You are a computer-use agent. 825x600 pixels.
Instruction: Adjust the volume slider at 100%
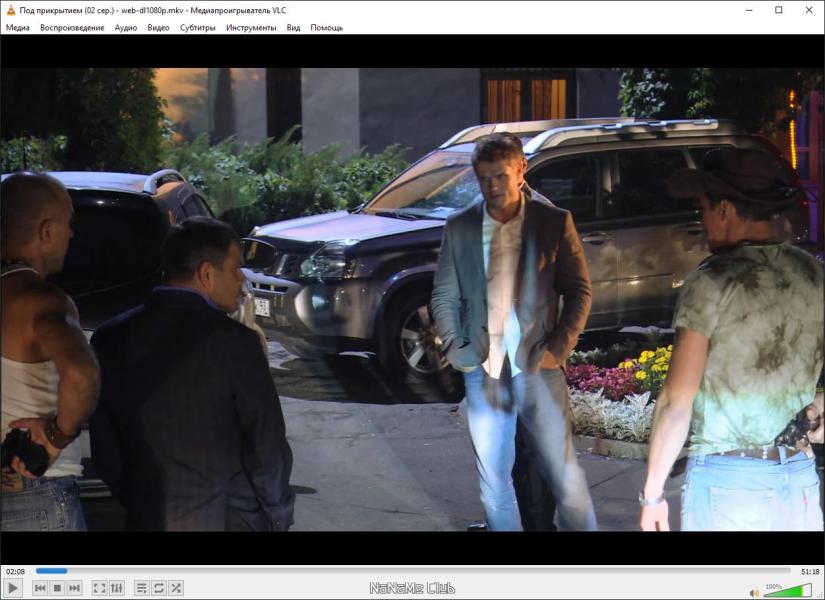[787, 590]
